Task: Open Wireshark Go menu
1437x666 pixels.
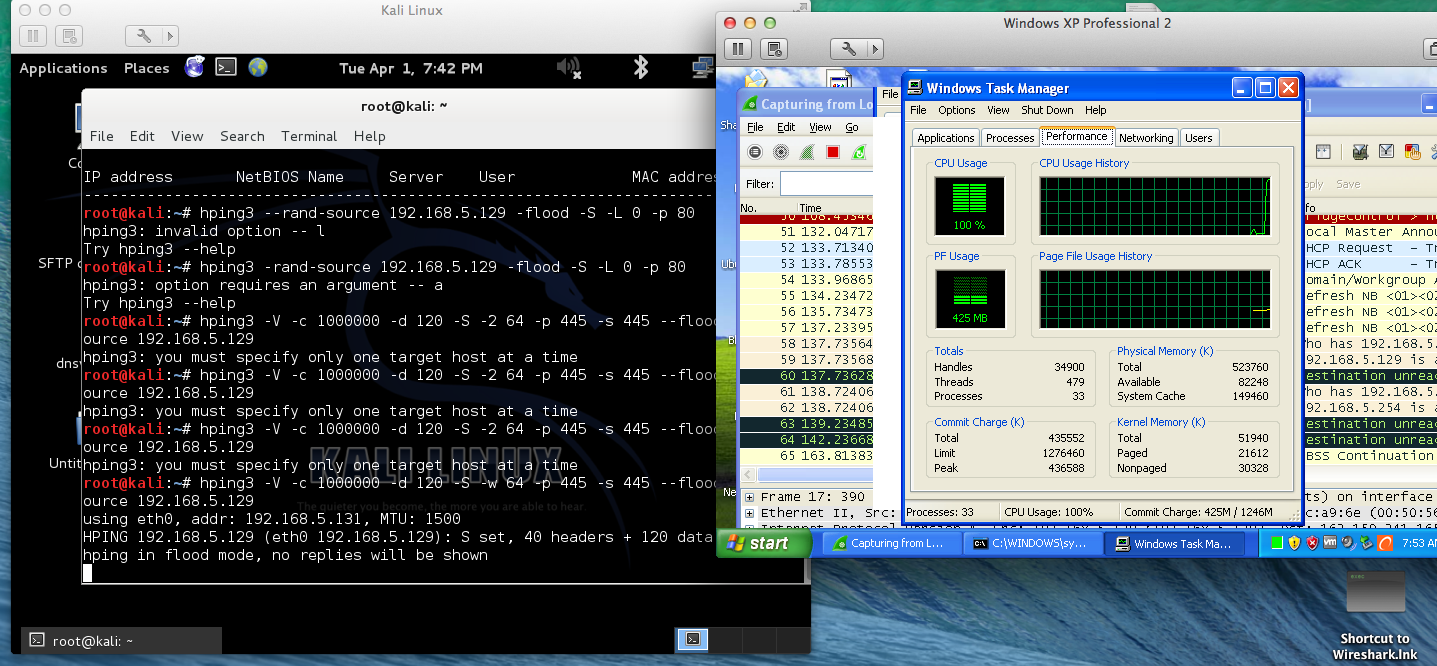Action: coord(852,127)
